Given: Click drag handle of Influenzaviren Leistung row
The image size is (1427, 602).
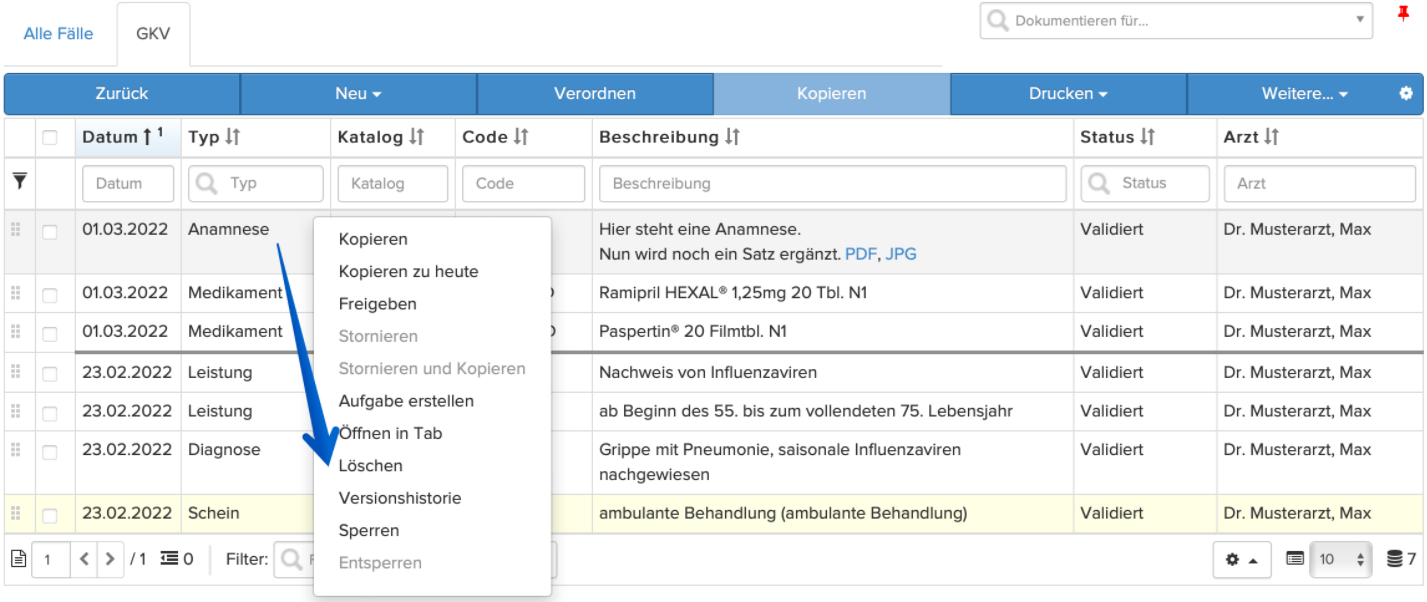Looking at the screenshot, I should tap(15, 372).
